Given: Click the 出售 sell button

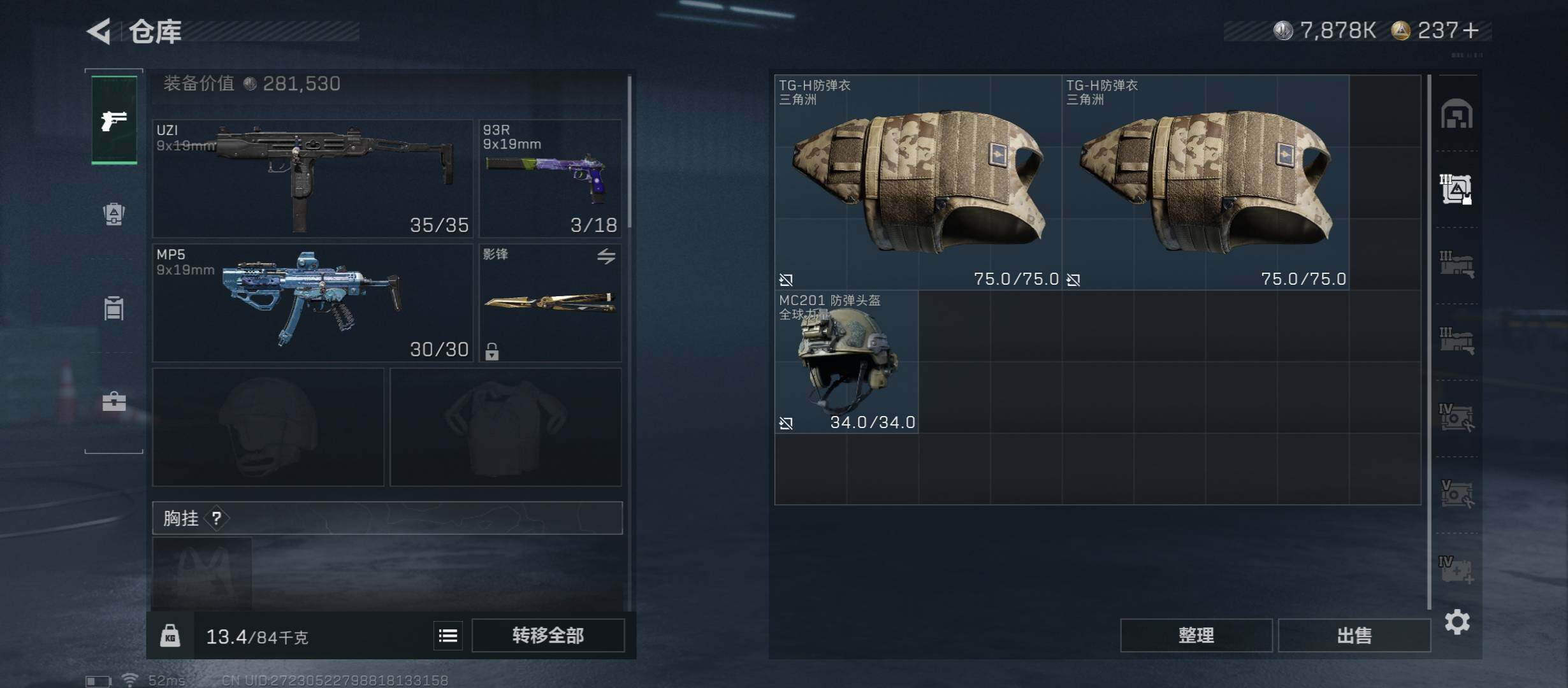Looking at the screenshot, I should click(x=1354, y=635).
